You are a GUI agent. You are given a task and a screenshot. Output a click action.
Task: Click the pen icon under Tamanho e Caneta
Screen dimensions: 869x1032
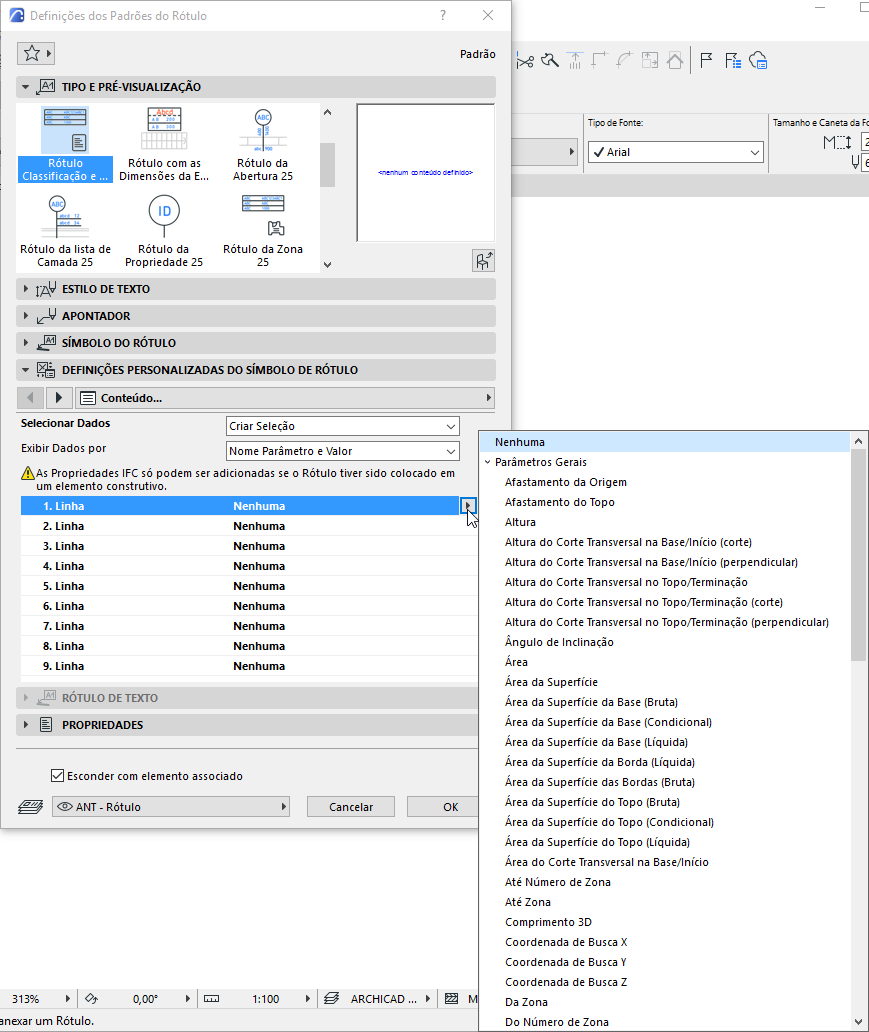click(x=855, y=162)
